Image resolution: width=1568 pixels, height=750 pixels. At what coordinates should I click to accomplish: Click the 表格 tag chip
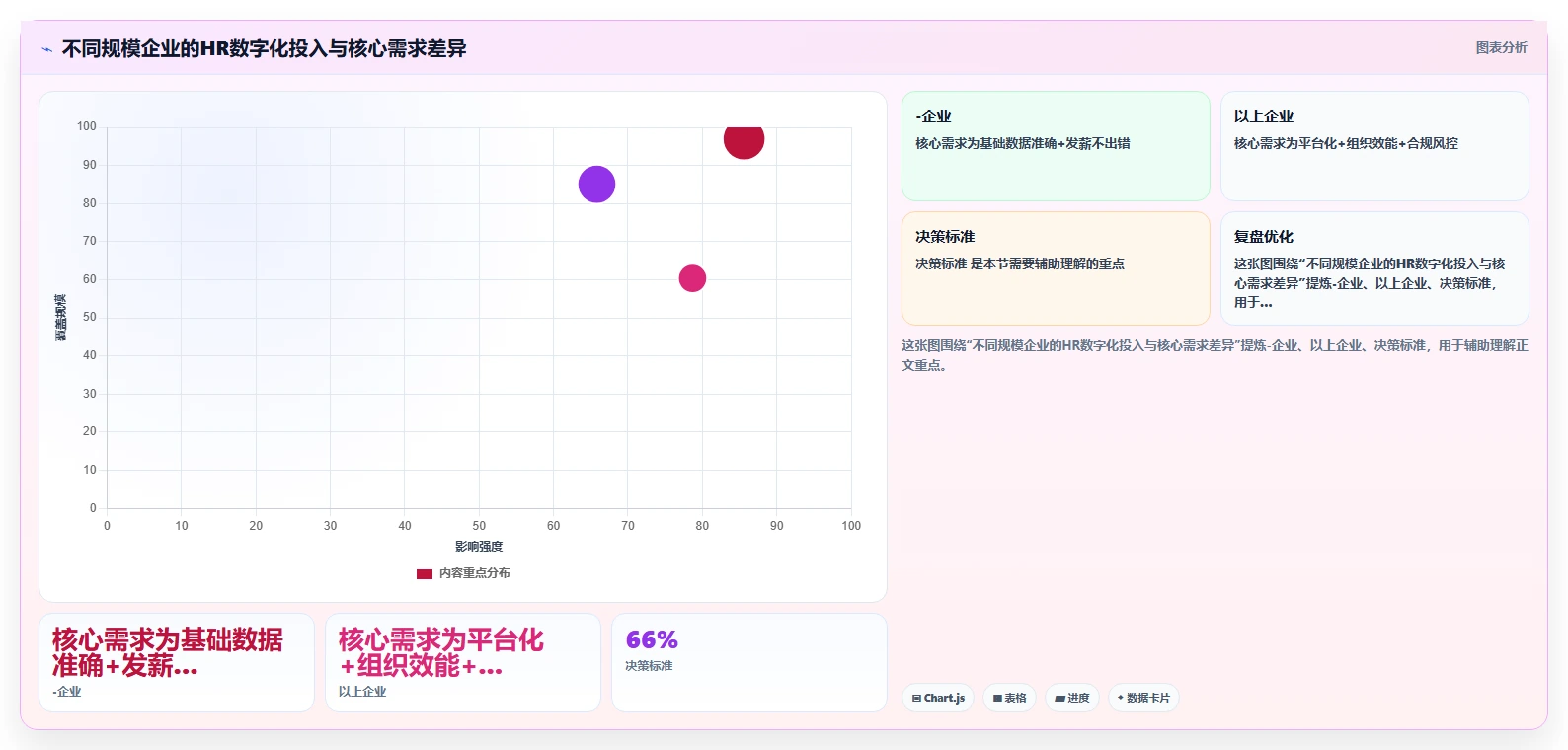[1009, 698]
